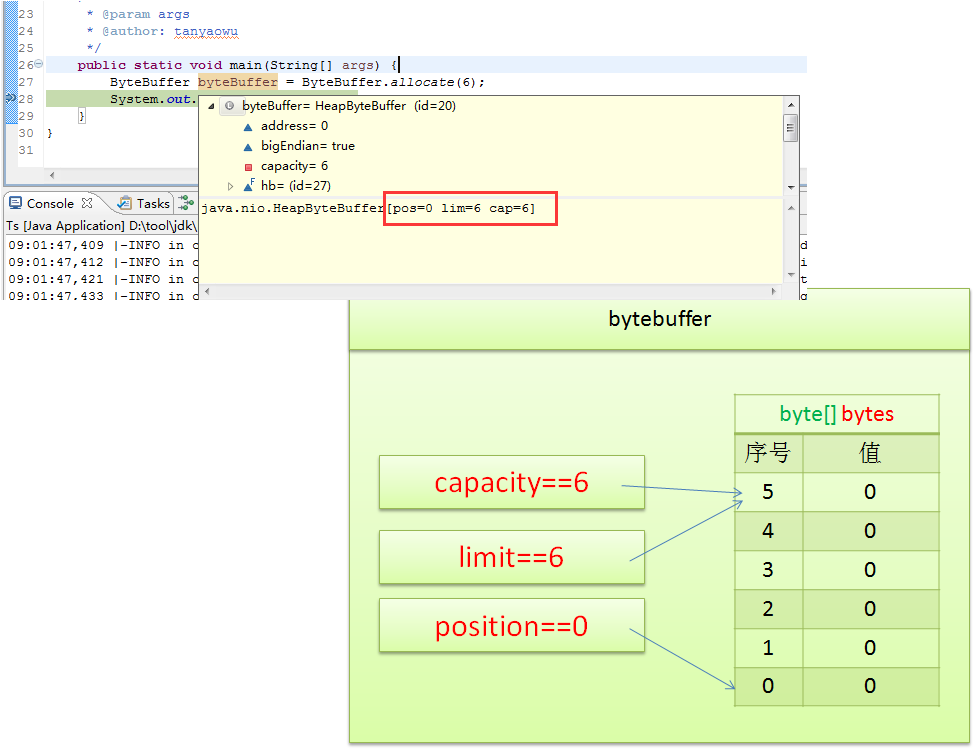The width and height of the screenshot is (976, 751).
Task: Click the editor horizontal scrollbar left arrow
Action: pyautogui.click(x=52, y=175)
